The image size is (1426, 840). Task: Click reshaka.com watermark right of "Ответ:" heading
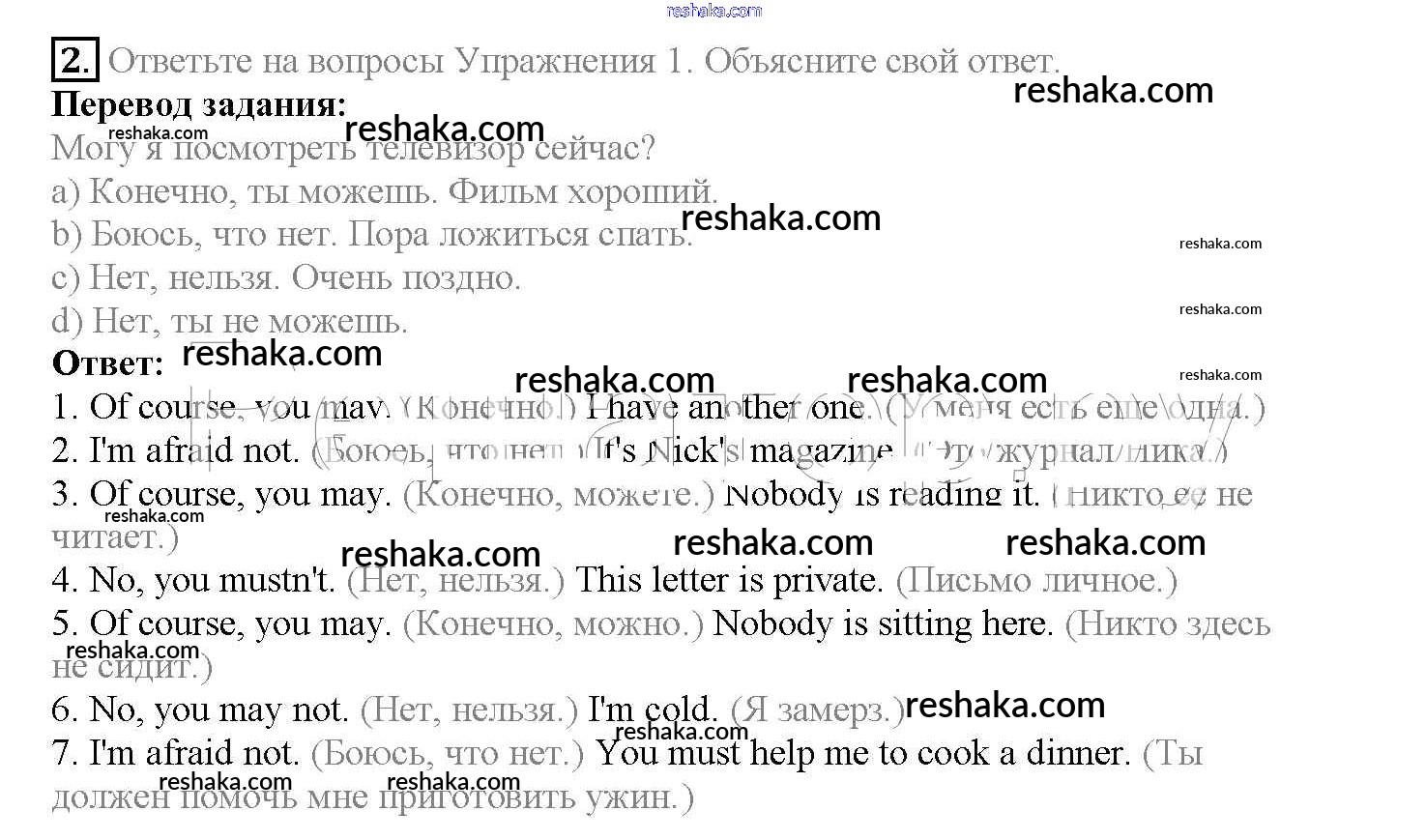coord(282,354)
